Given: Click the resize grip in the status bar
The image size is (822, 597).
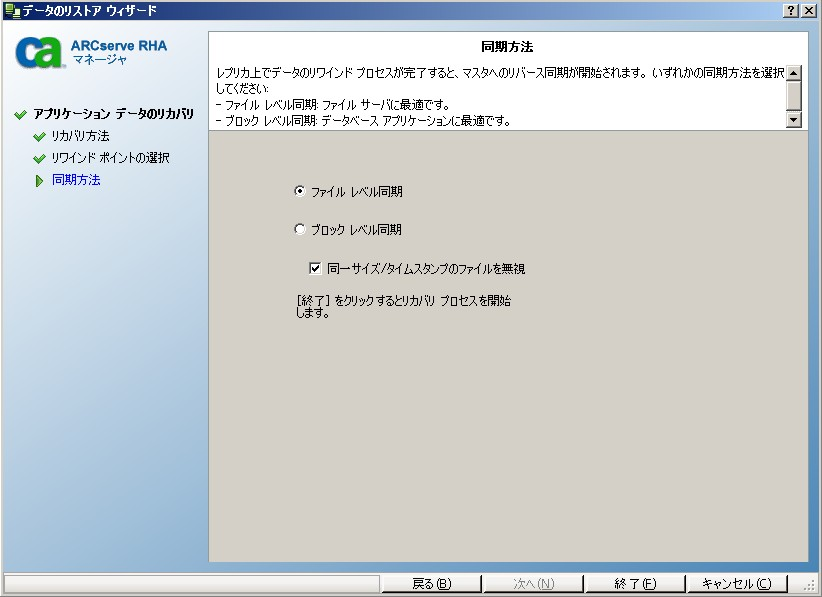Looking at the screenshot, I should (x=809, y=584).
